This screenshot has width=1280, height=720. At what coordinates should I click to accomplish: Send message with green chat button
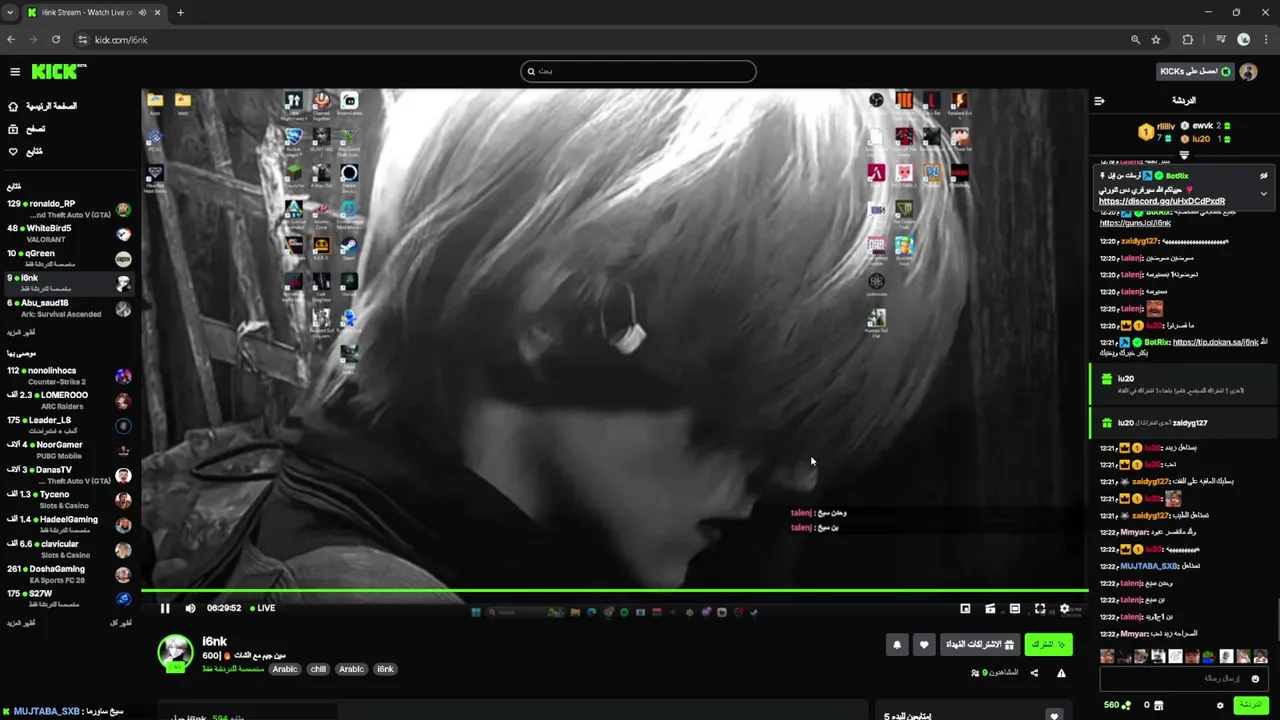click(x=1251, y=705)
